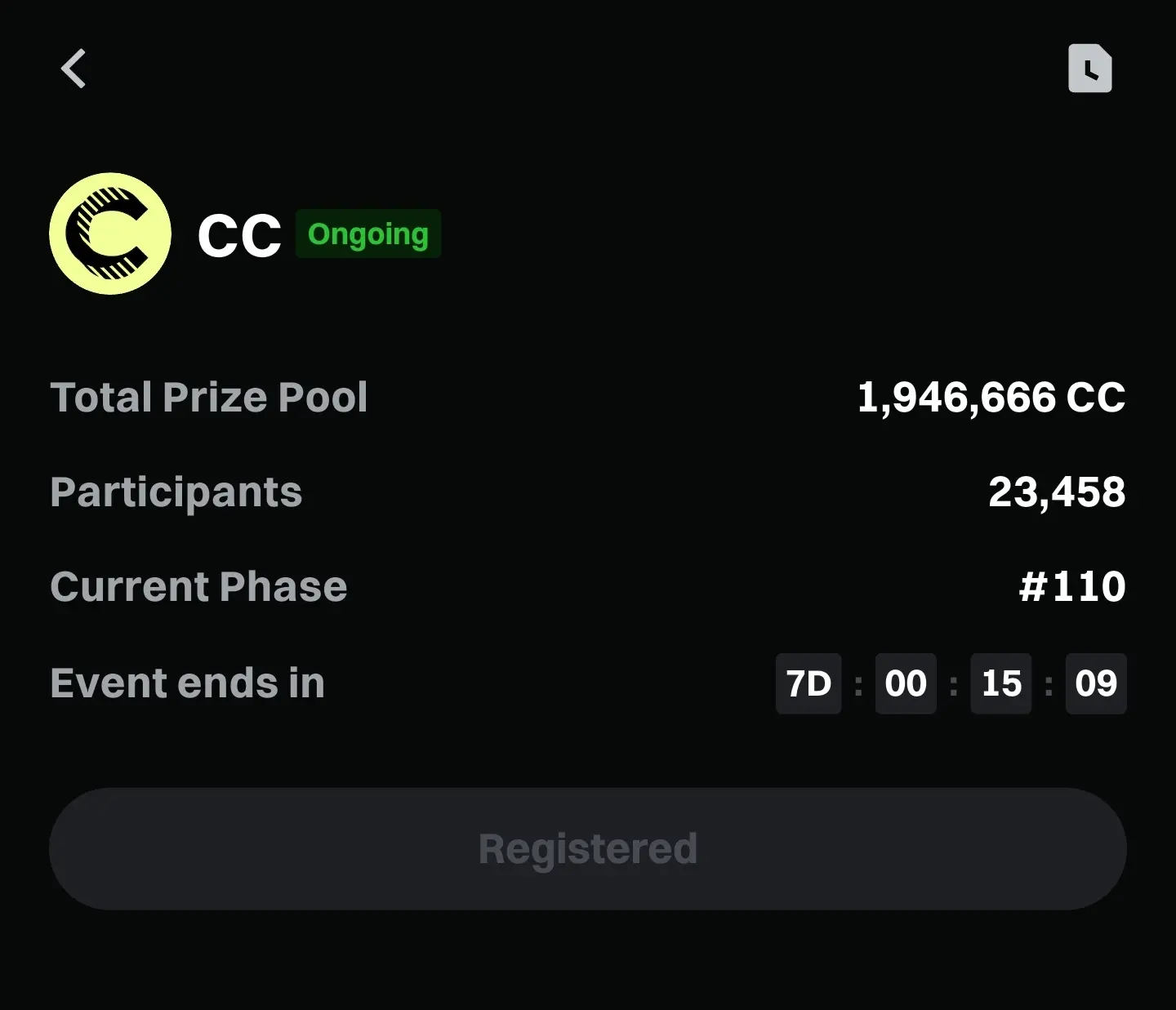Tap the 7D days countdown box
The image size is (1176, 1010).
pos(808,683)
